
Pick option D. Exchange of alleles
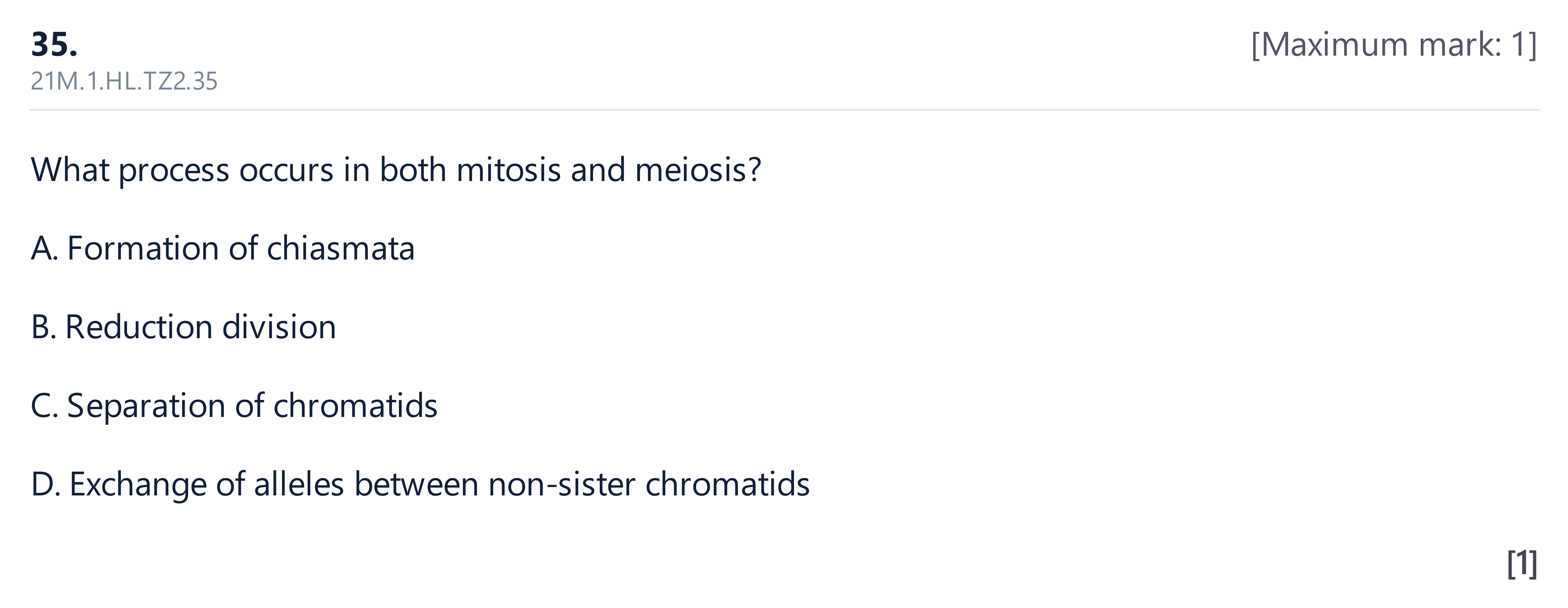tap(420, 484)
